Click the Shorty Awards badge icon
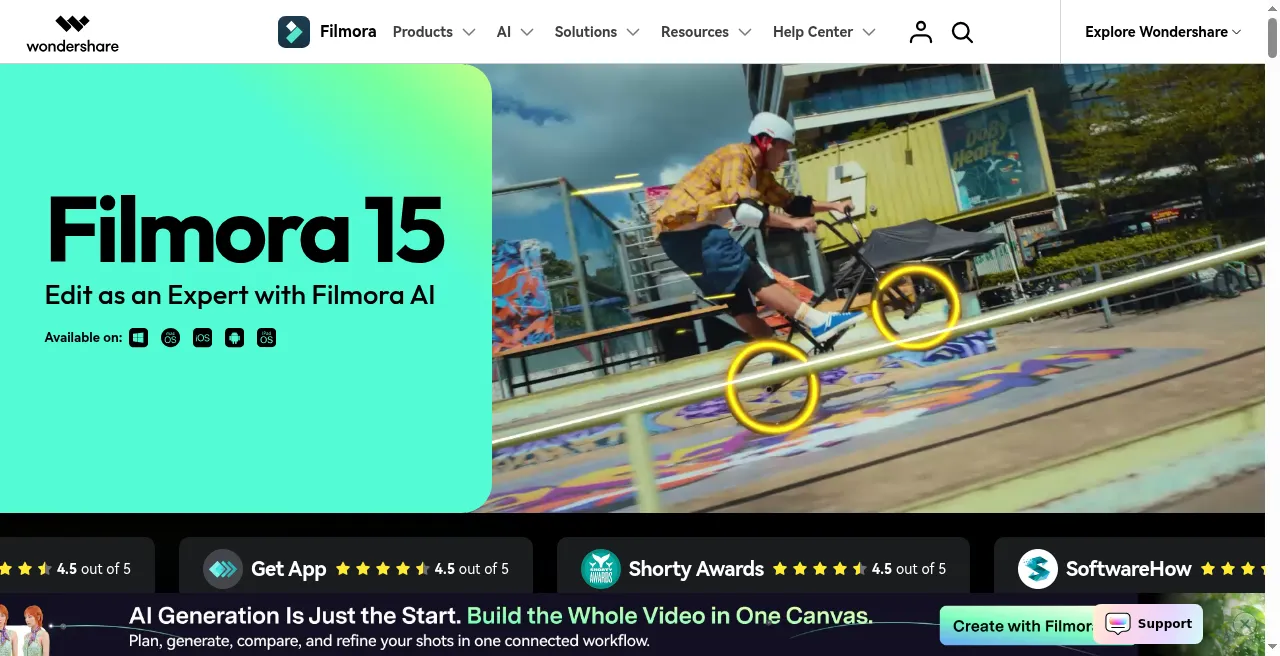 click(601, 569)
